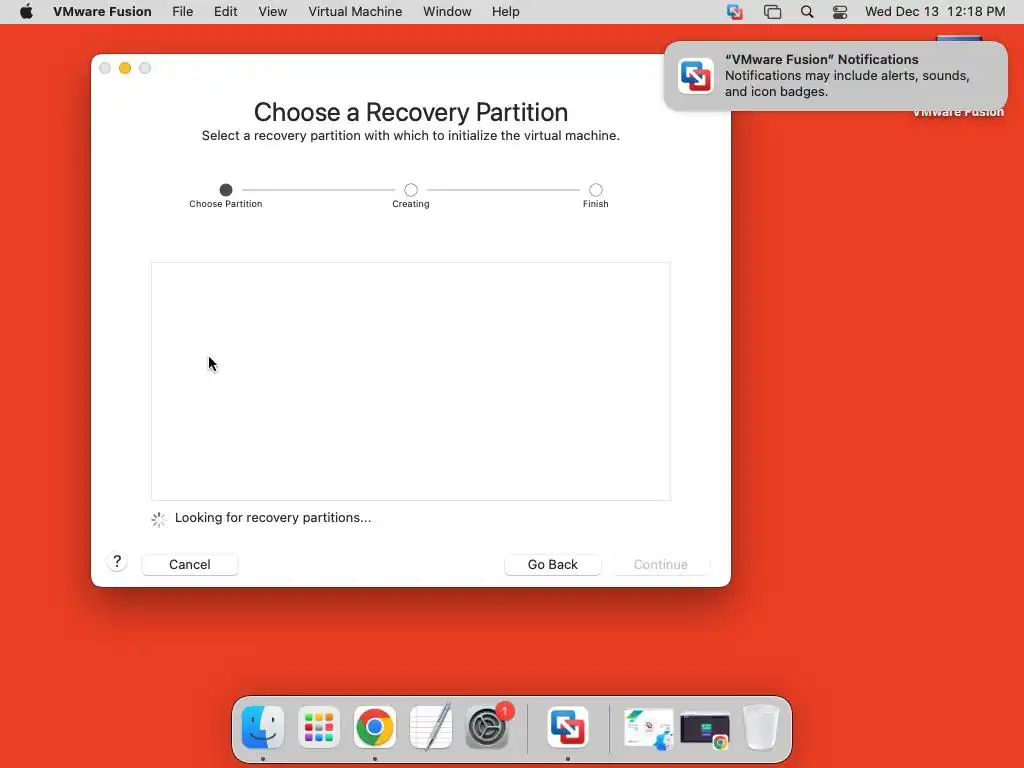Viewport: 1024px width, 768px height.
Task: Click the VMware Fusion menu bar status icon
Action: tap(735, 12)
